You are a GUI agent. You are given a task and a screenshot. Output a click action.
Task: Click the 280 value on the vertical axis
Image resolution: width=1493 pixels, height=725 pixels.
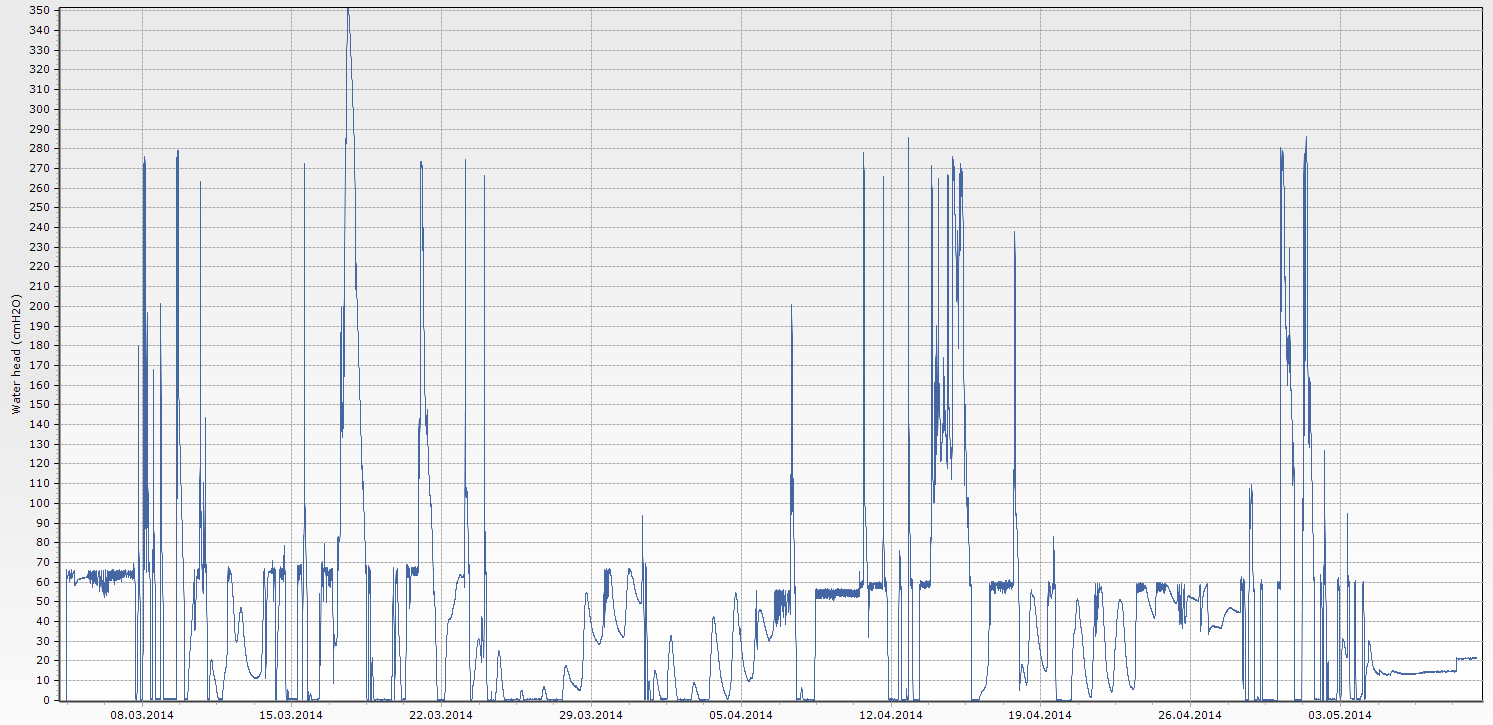click(40, 148)
